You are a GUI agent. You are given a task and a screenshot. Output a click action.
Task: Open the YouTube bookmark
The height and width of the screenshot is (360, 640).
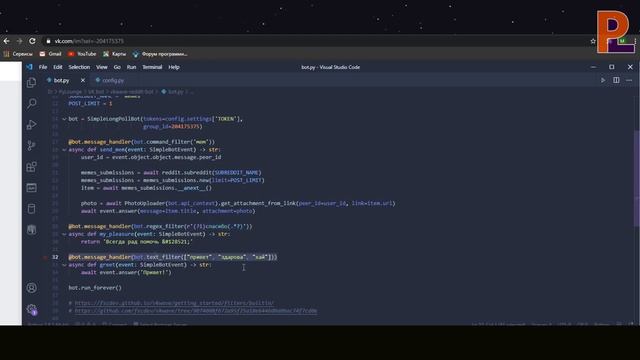click(82, 54)
